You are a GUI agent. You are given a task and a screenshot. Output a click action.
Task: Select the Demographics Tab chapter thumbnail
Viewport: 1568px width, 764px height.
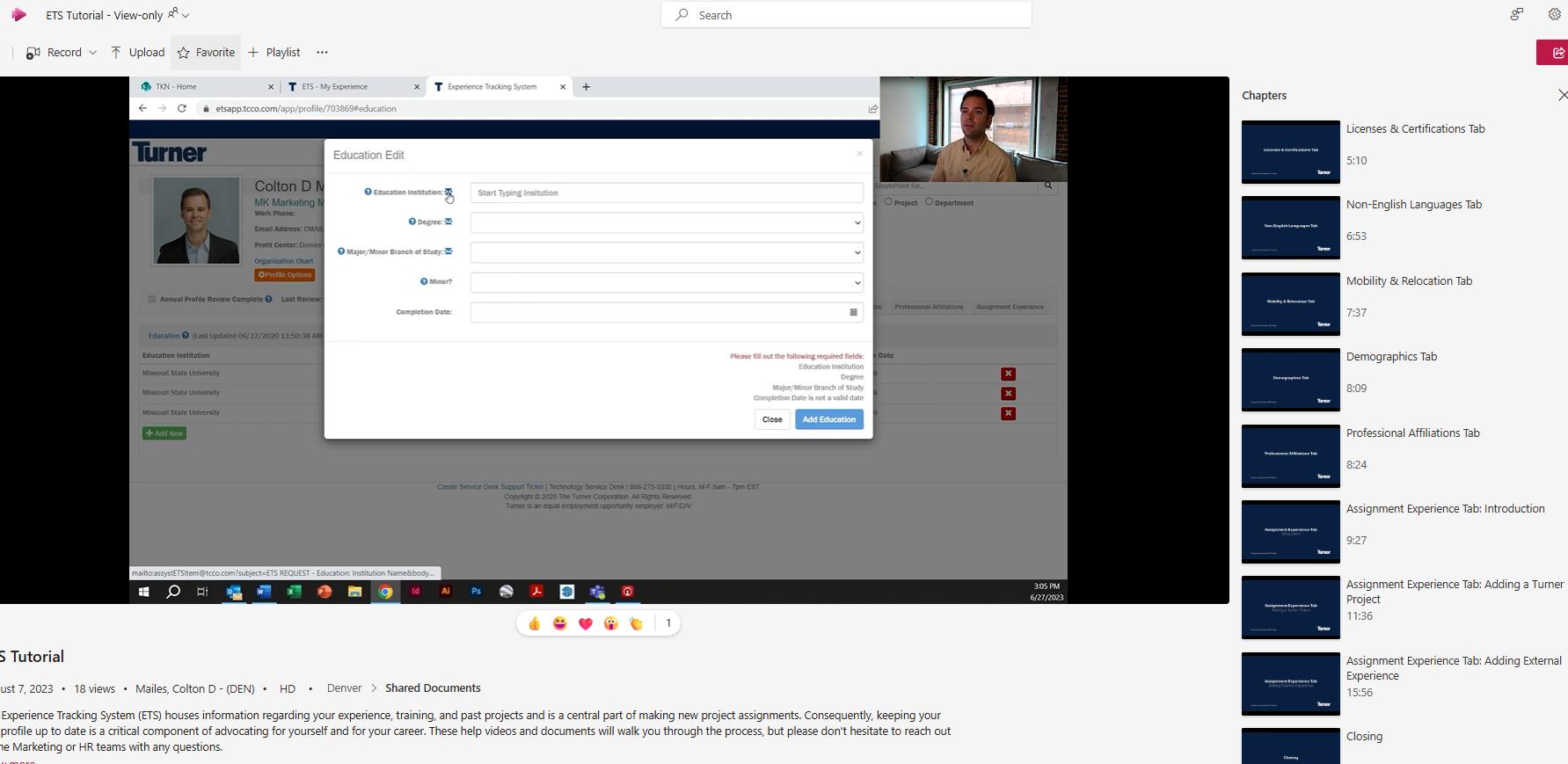tap(1291, 380)
